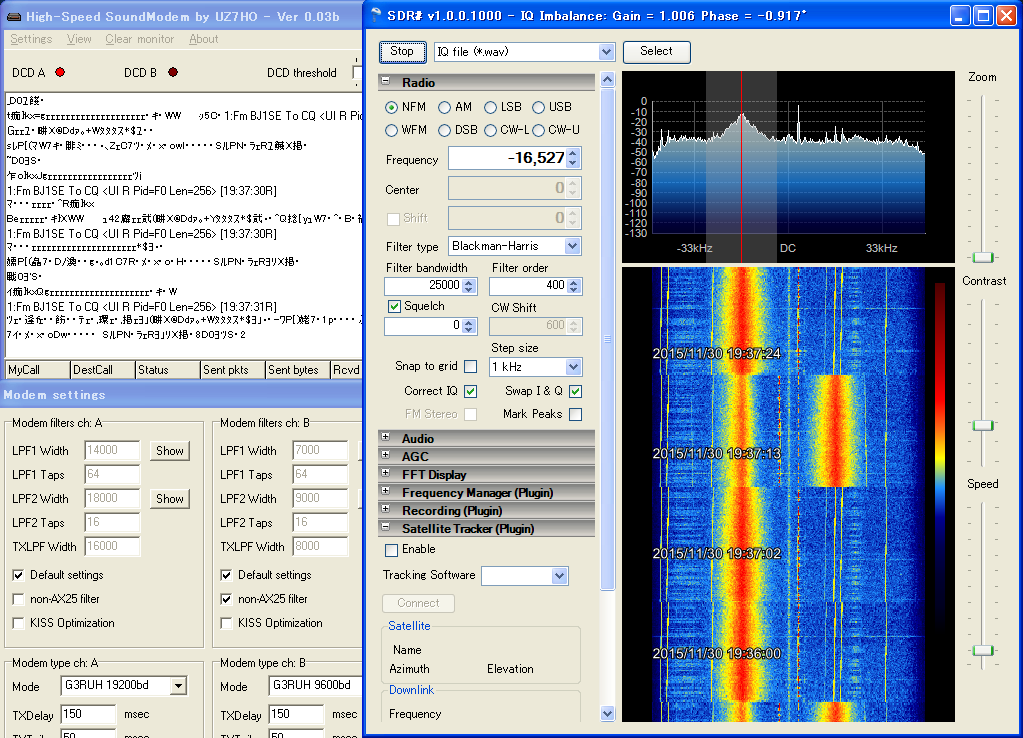Screen dimensions: 1023x738
Task: Click Clear monitor menu item
Action: point(140,39)
